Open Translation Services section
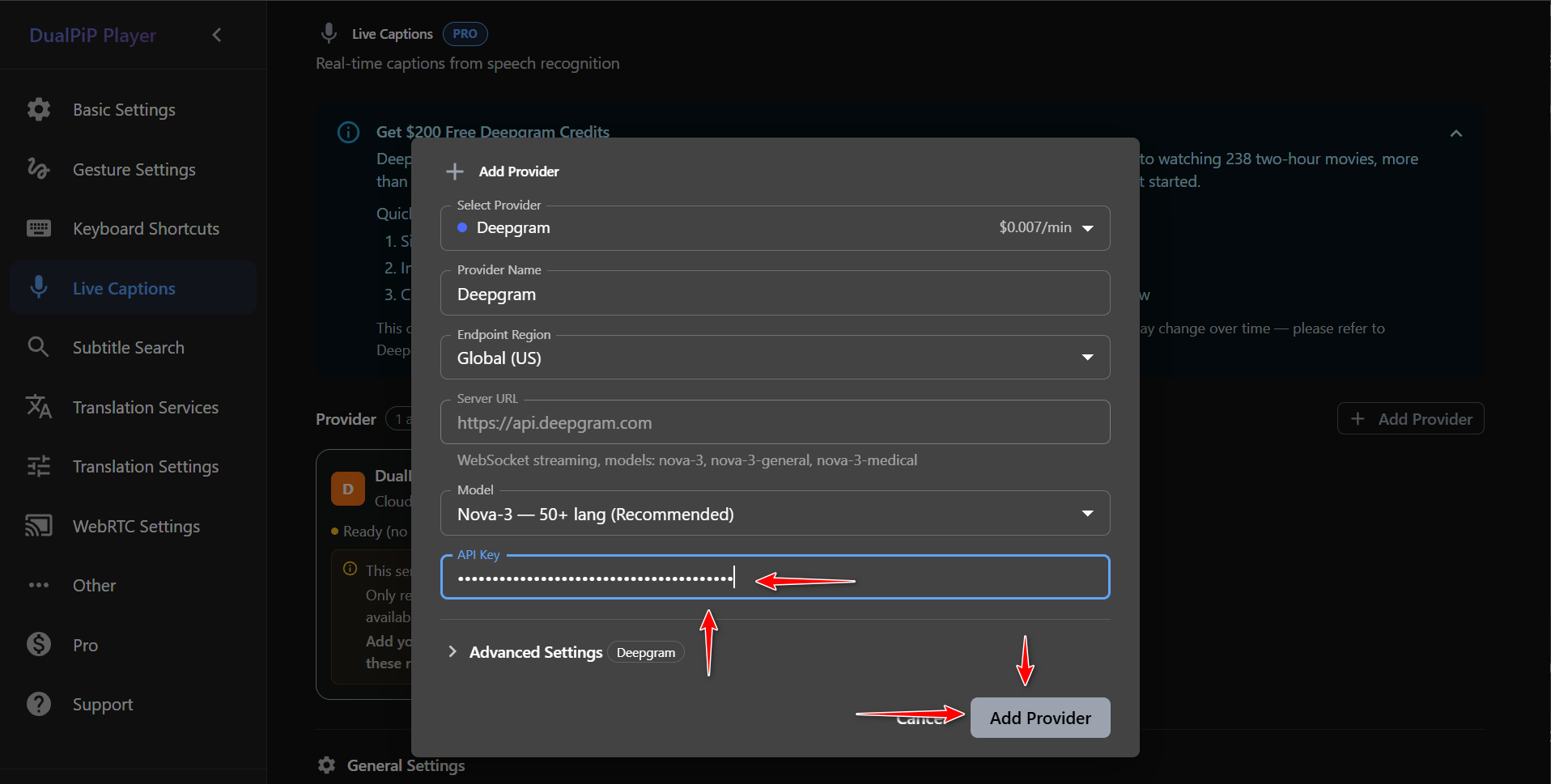The image size is (1551, 784). click(134, 407)
